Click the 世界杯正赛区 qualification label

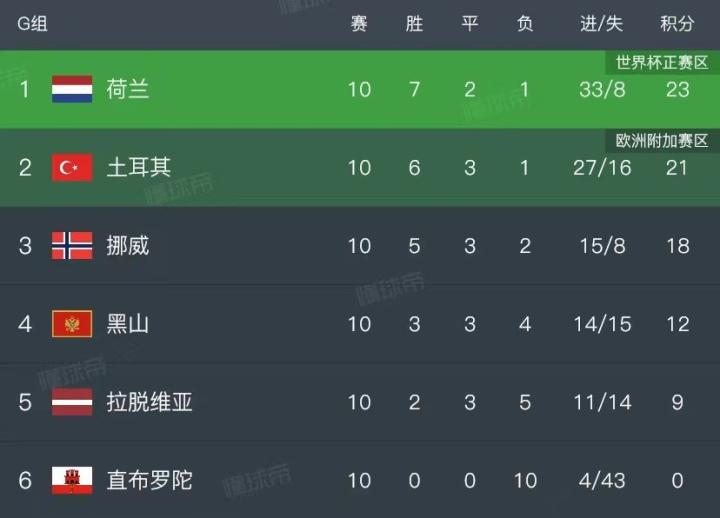[662, 63]
